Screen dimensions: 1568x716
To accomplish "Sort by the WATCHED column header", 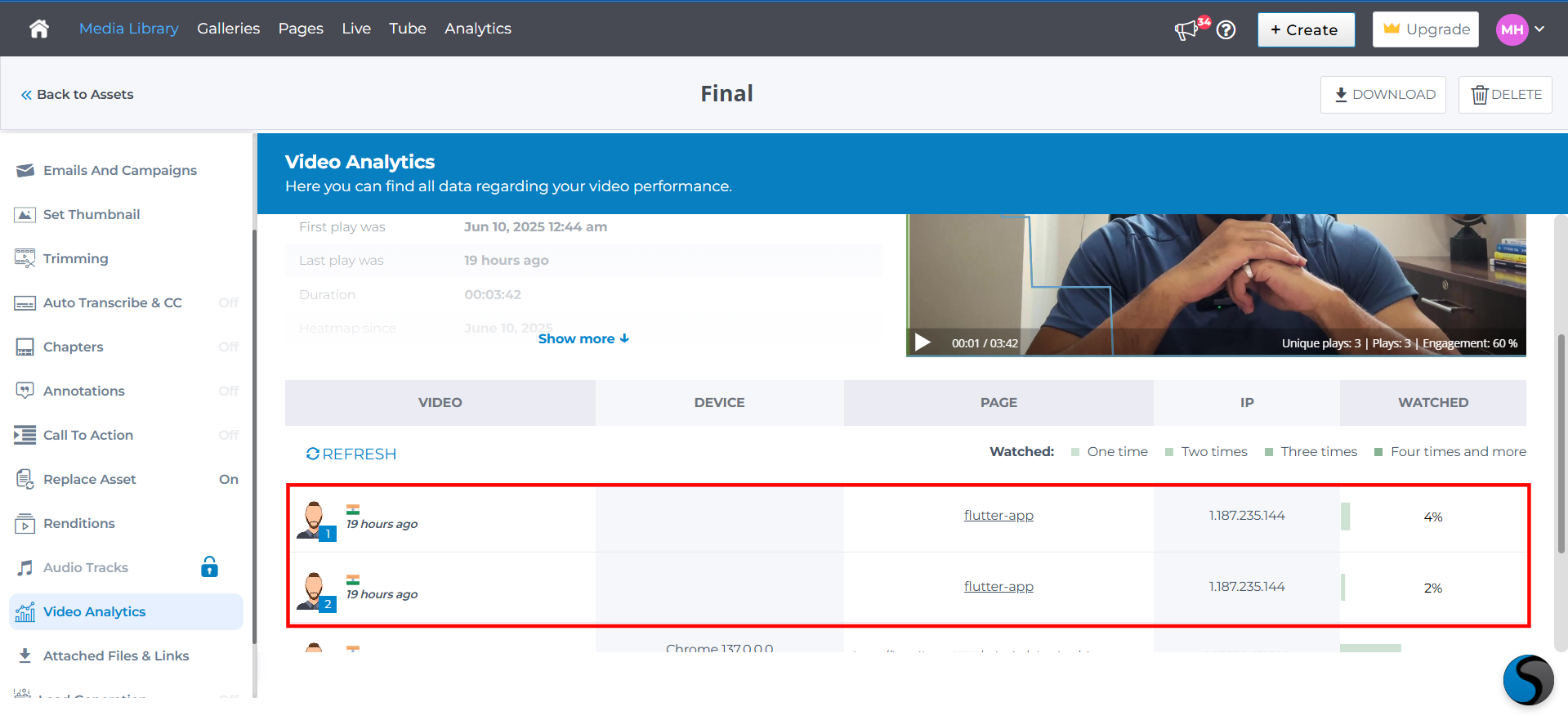I will click(1433, 403).
